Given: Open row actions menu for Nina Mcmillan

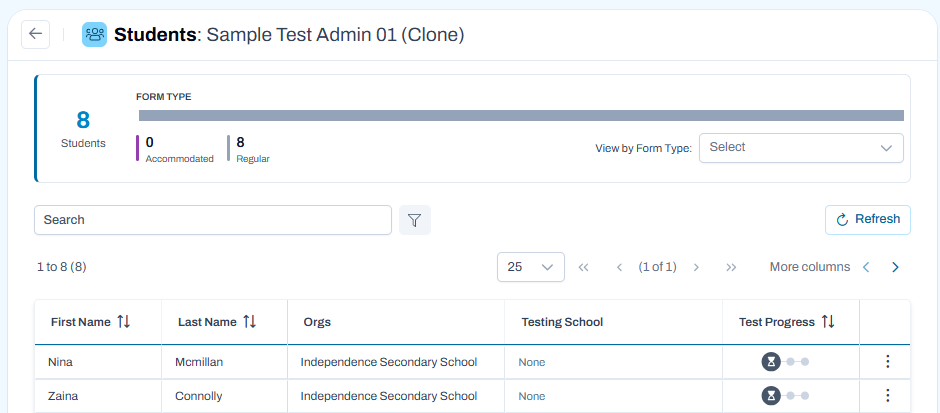Looking at the screenshot, I should (888, 361).
